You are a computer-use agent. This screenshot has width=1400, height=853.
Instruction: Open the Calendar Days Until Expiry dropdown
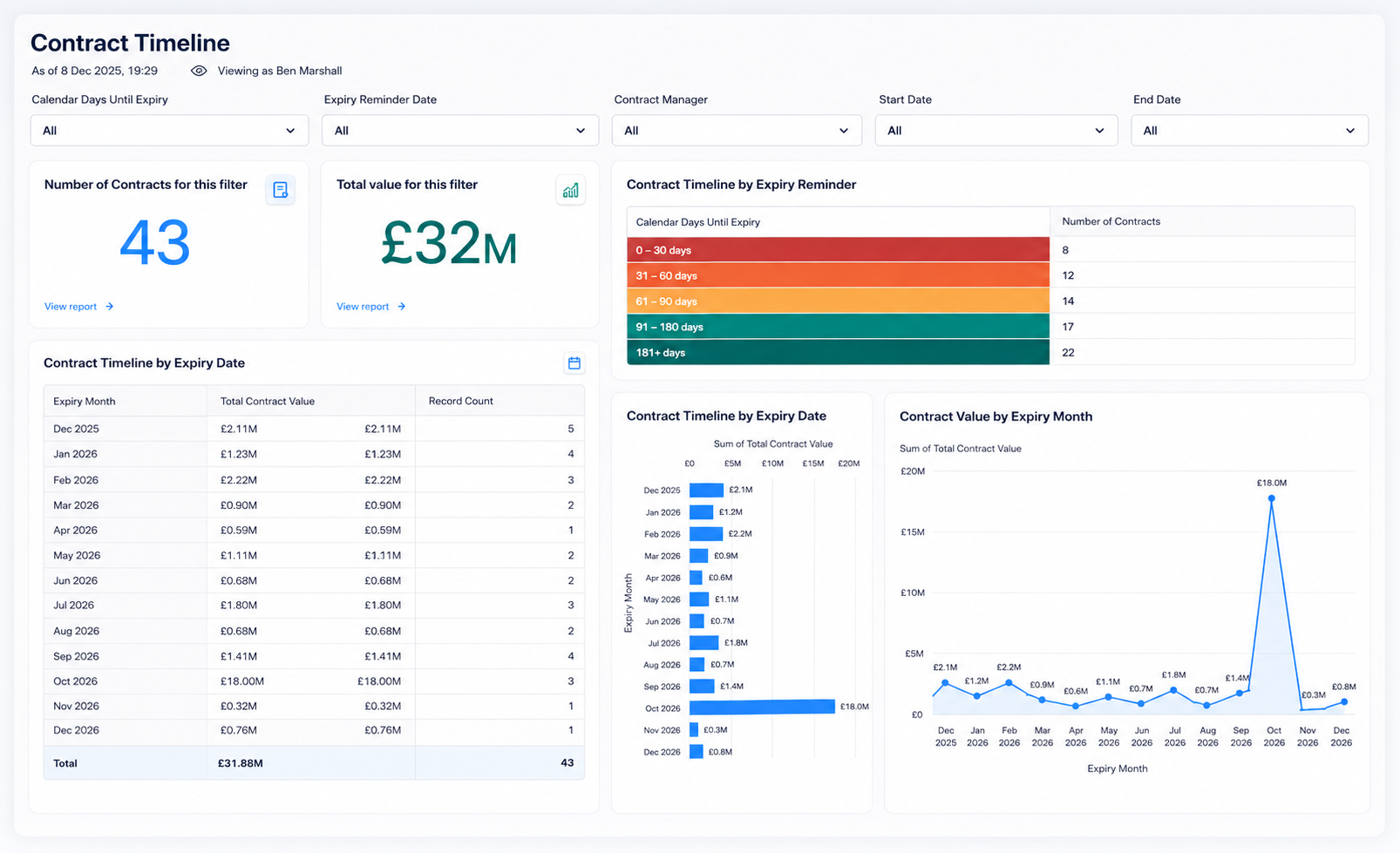point(169,131)
